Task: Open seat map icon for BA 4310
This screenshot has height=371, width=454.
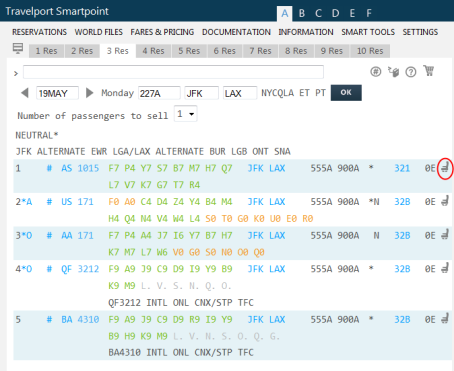Action: (x=445, y=318)
